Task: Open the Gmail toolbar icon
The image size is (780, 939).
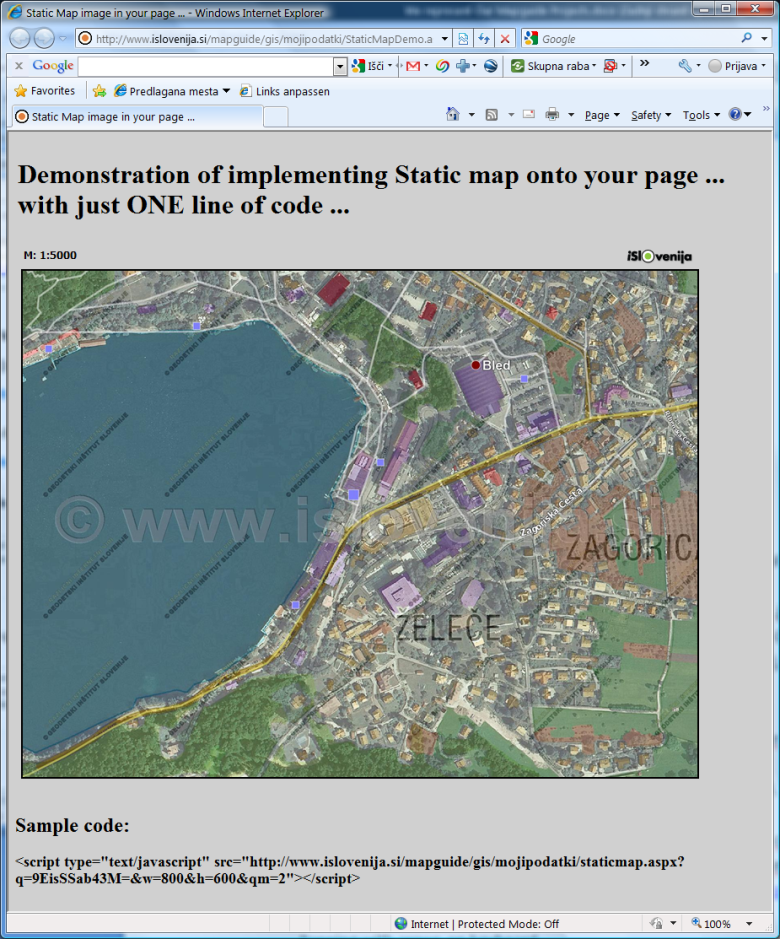Action: [x=413, y=66]
